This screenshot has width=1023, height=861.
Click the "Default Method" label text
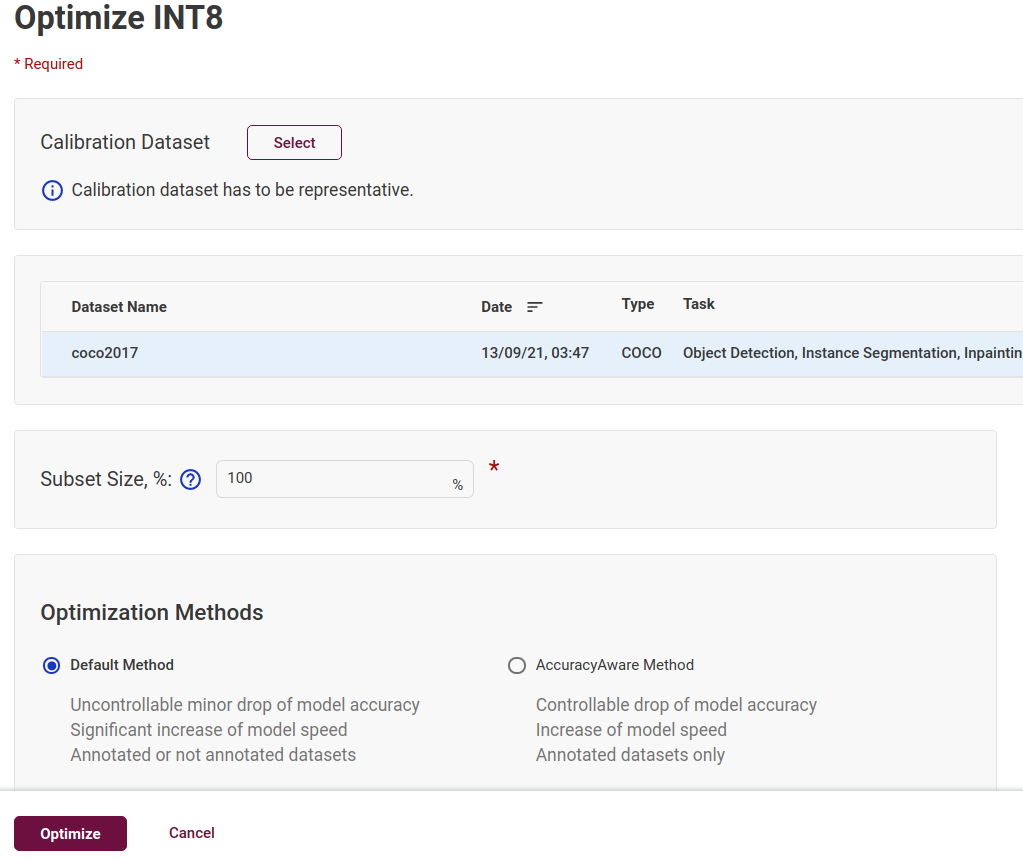(122, 665)
